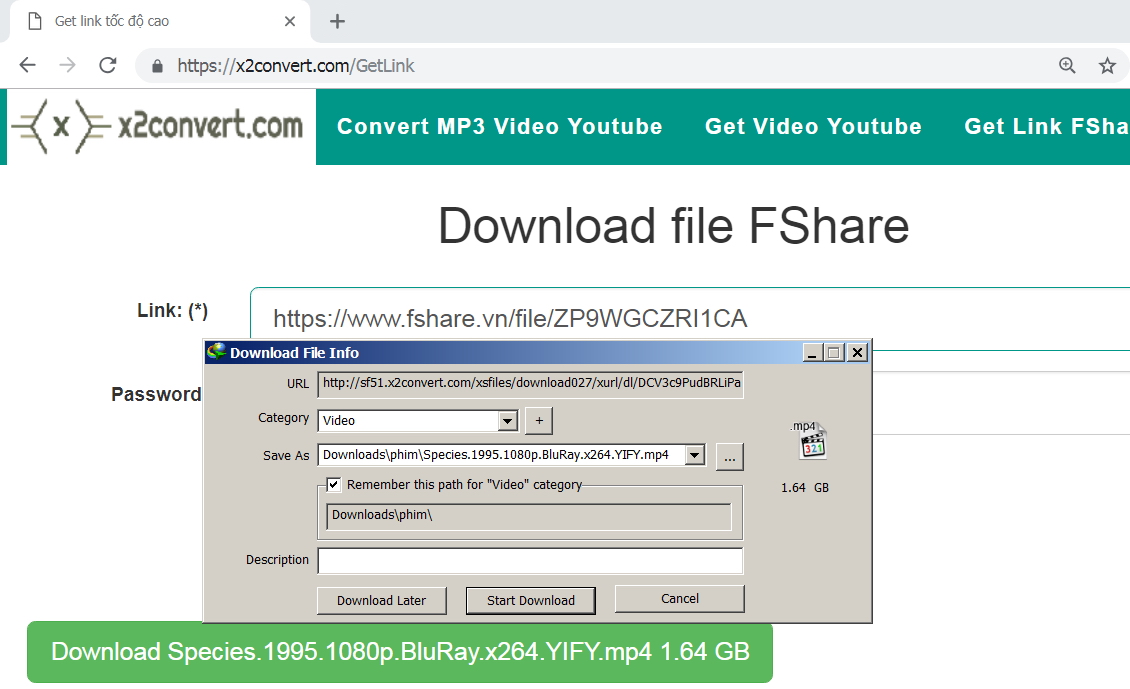This screenshot has height=689, width=1130.
Task: Open Get Link FShare menu item
Action: (1046, 126)
